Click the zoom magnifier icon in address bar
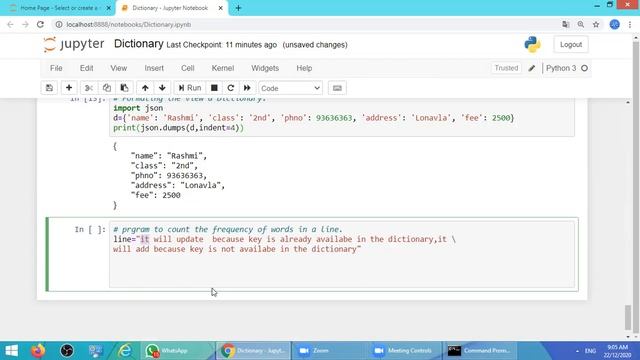Viewport: 640px width, 360px height. (581, 24)
